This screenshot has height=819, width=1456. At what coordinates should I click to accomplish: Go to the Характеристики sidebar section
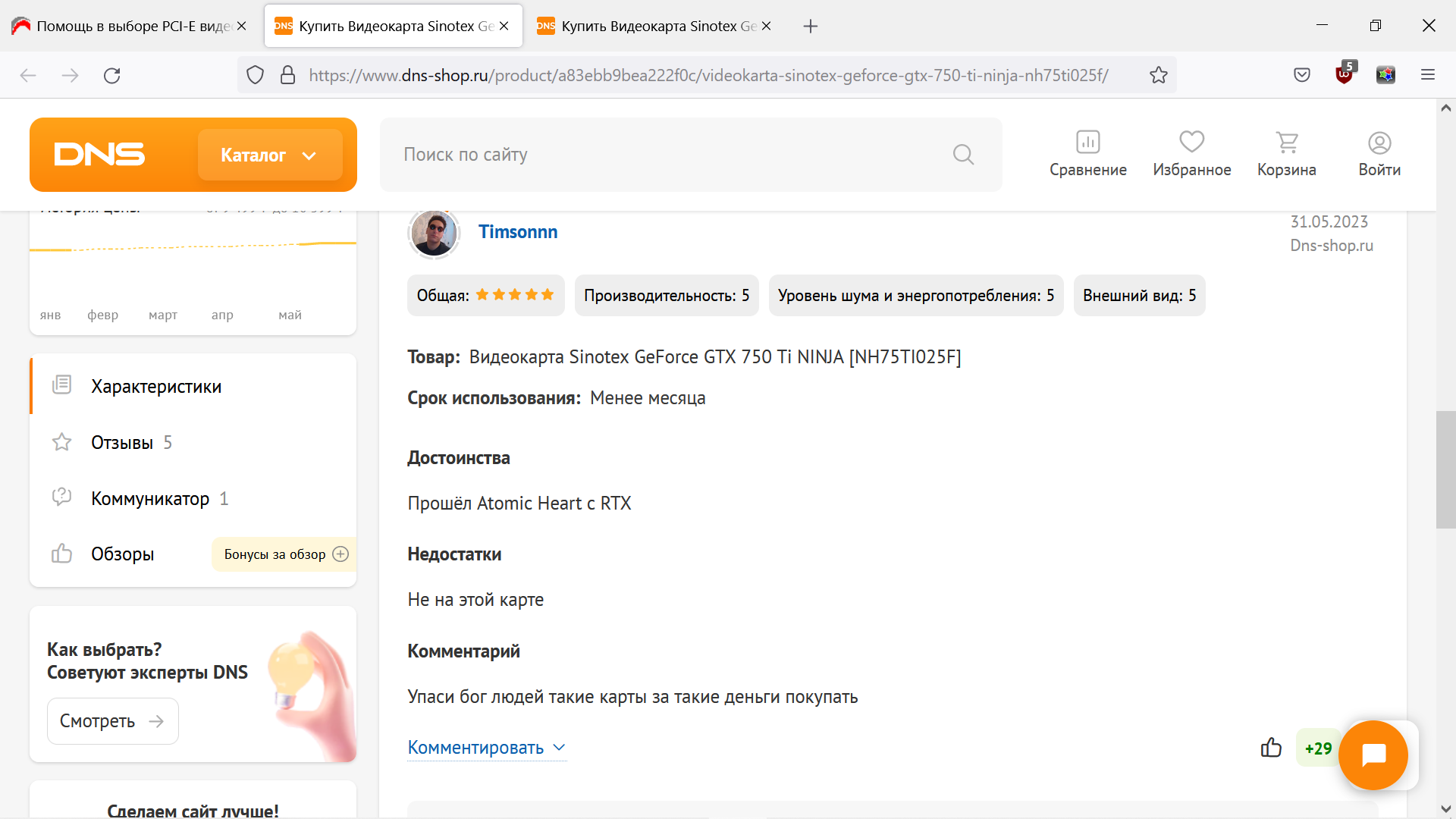(x=156, y=386)
